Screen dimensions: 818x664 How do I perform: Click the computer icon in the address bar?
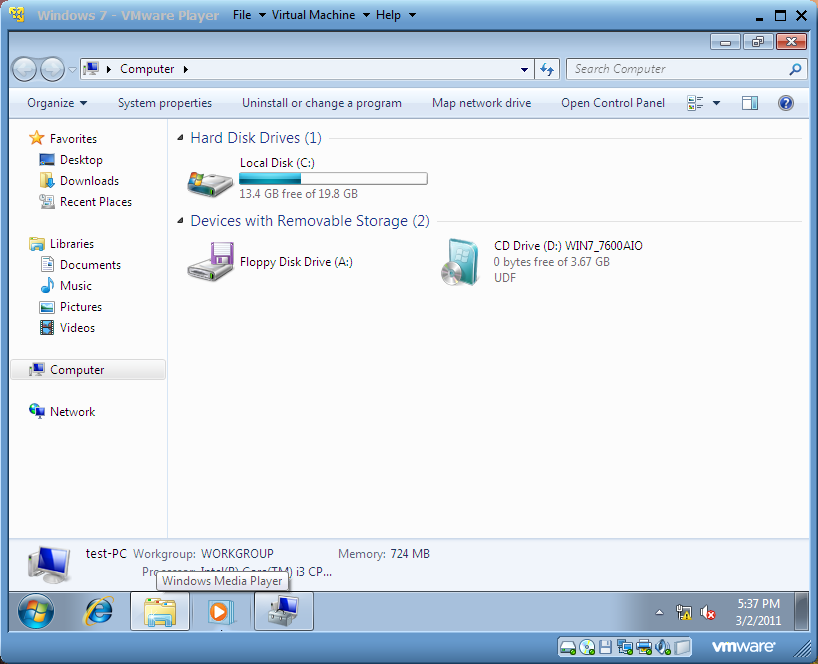point(91,69)
